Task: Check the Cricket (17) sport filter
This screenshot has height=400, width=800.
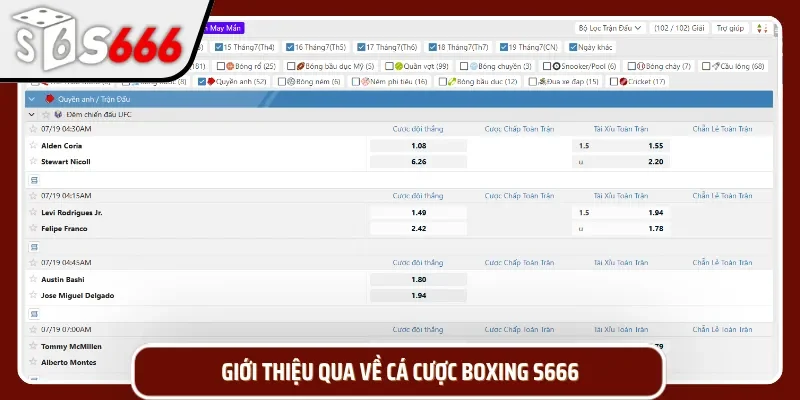Action: tap(614, 81)
